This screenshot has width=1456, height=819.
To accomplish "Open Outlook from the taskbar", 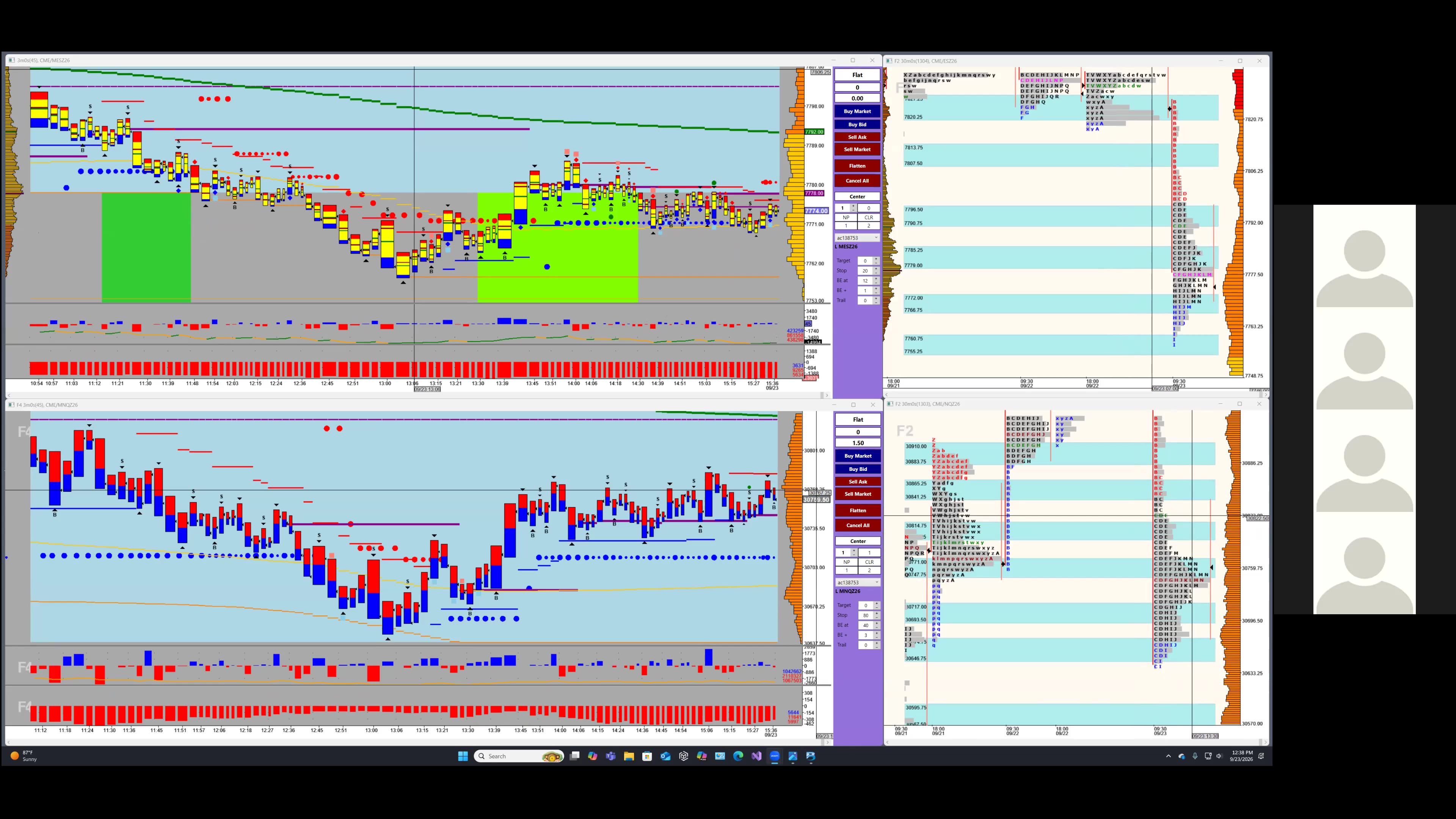I will pos(666,756).
